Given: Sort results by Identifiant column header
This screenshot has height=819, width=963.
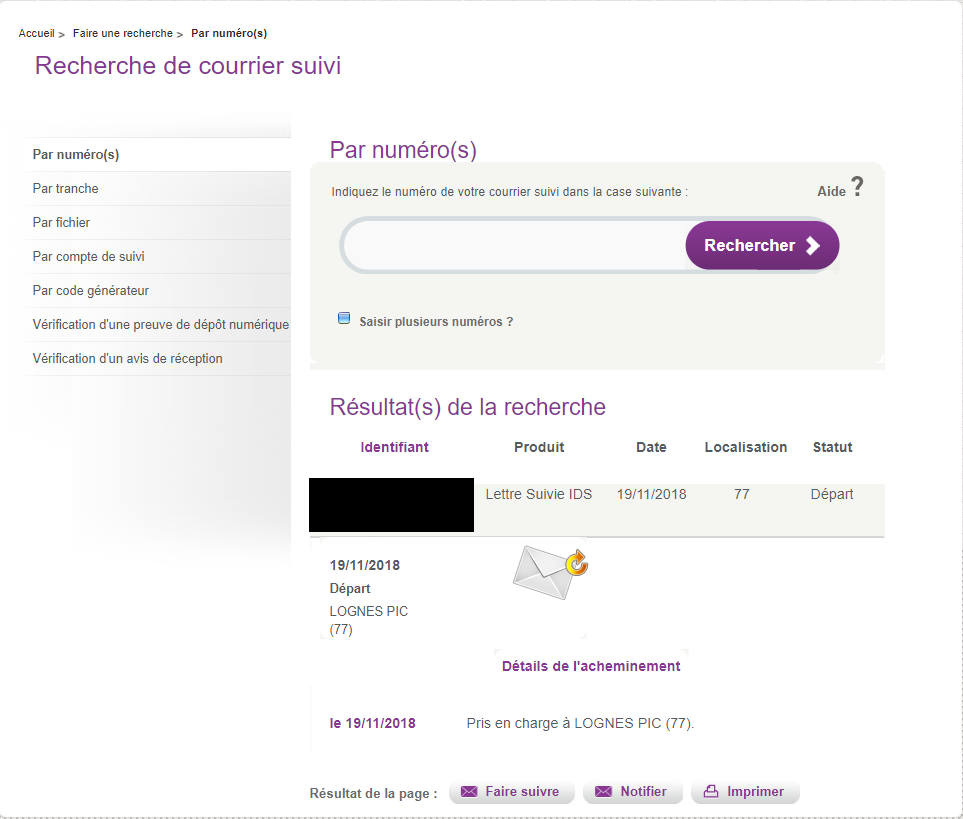Looking at the screenshot, I should click(x=394, y=447).
